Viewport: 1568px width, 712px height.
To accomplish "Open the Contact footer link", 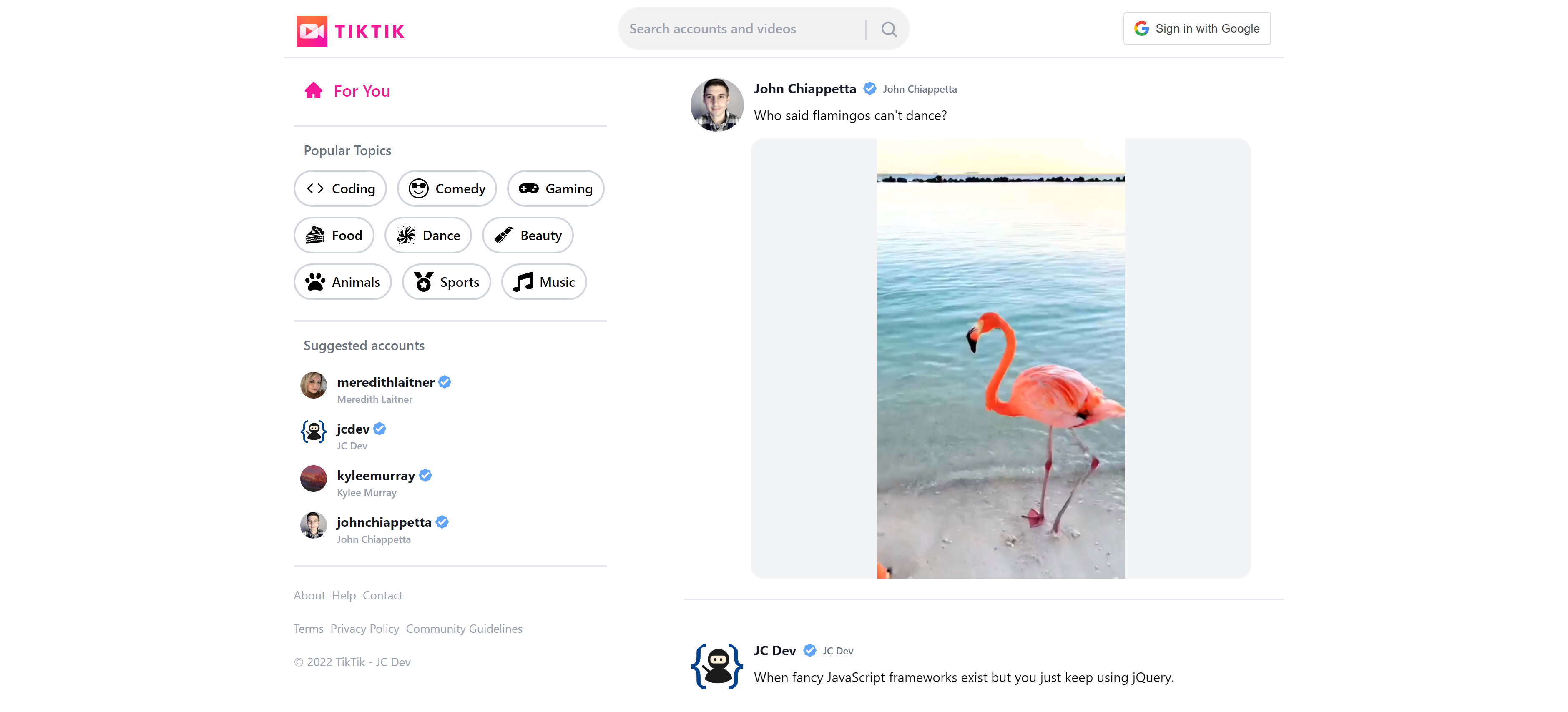I will pyautogui.click(x=383, y=596).
